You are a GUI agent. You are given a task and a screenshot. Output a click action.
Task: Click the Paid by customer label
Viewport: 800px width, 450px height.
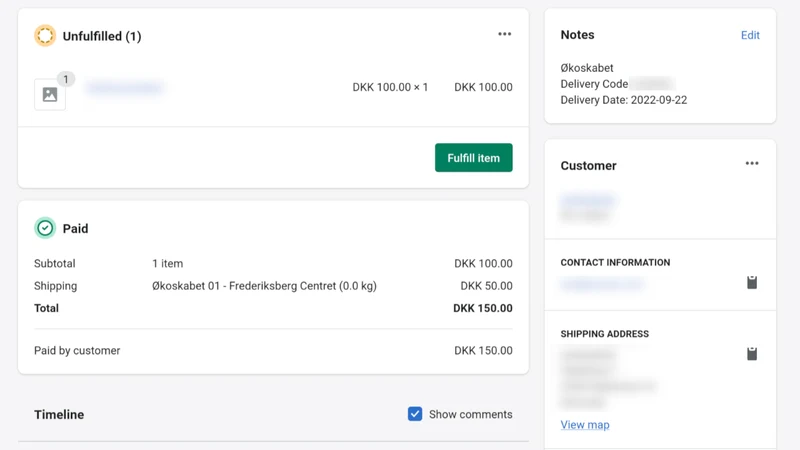click(x=77, y=351)
